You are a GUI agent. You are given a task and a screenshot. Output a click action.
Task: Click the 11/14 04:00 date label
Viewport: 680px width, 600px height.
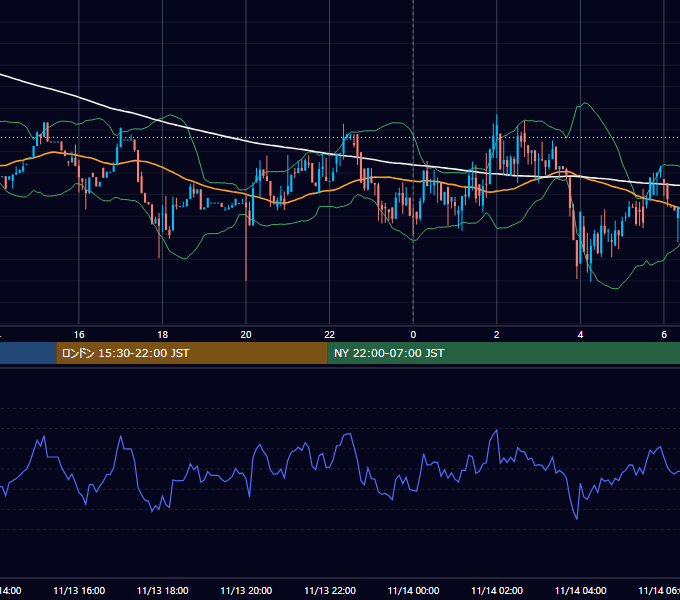581,590
